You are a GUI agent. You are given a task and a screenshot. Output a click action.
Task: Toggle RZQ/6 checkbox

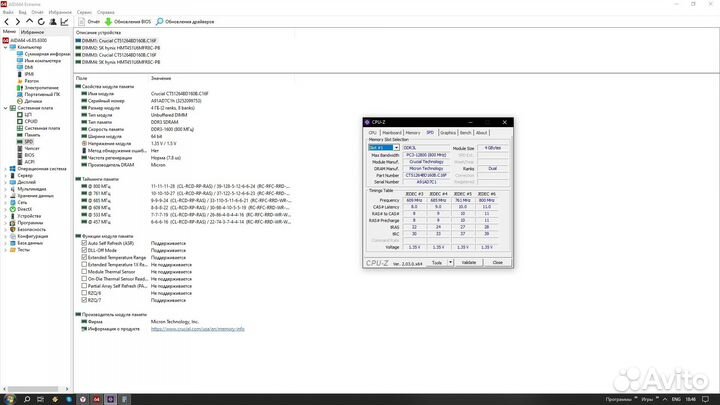point(84,292)
